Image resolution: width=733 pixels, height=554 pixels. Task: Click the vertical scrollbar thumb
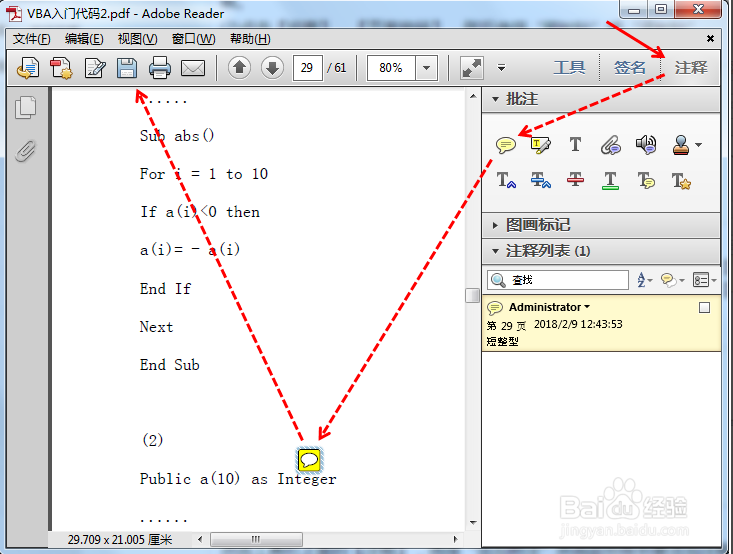point(473,295)
